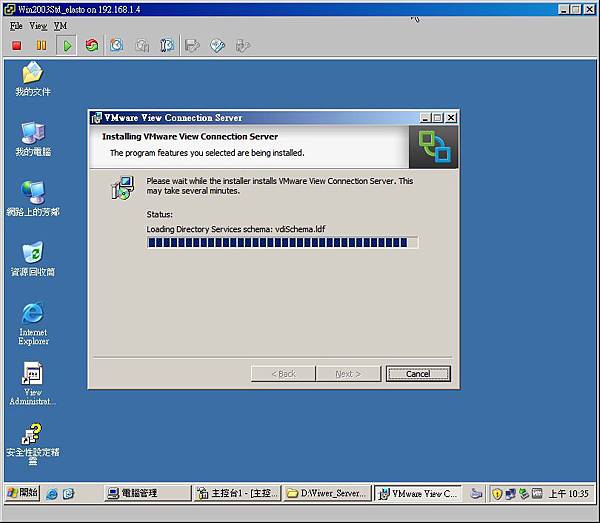Click the green Power On play icon

click(x=67, y=46)
